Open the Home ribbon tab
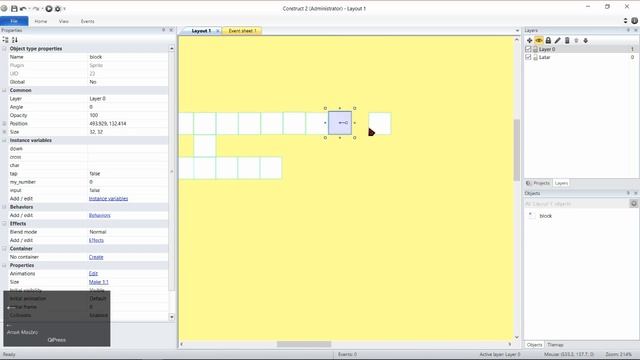 pyautogui.click(x=41, y=21)
